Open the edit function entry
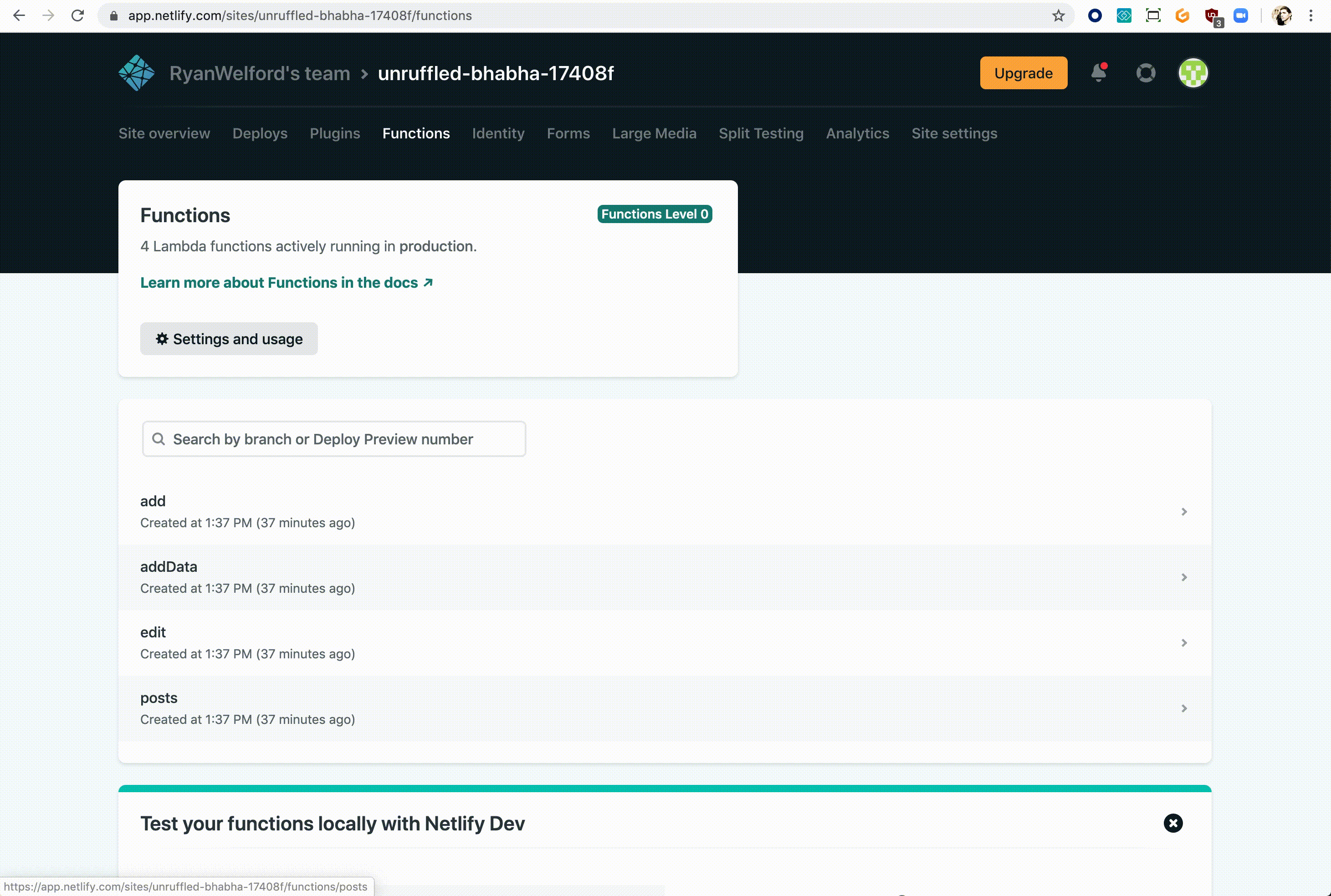The image size is (1331, 896). point(153,632)
